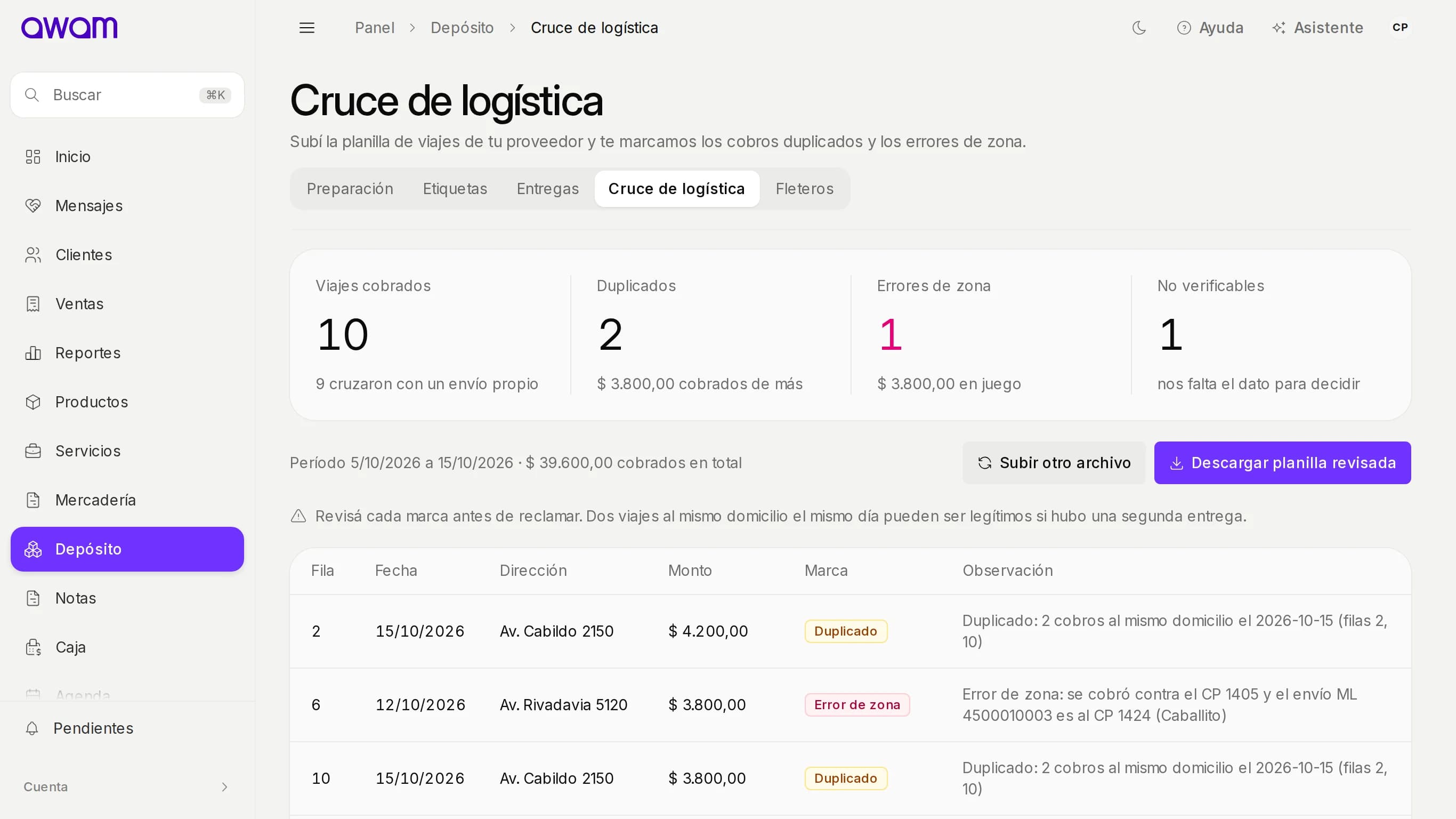This screenshot has height=819, width=1456.
Task: Click the $ 4.200,00 amount cell
Action: point(708,631)
